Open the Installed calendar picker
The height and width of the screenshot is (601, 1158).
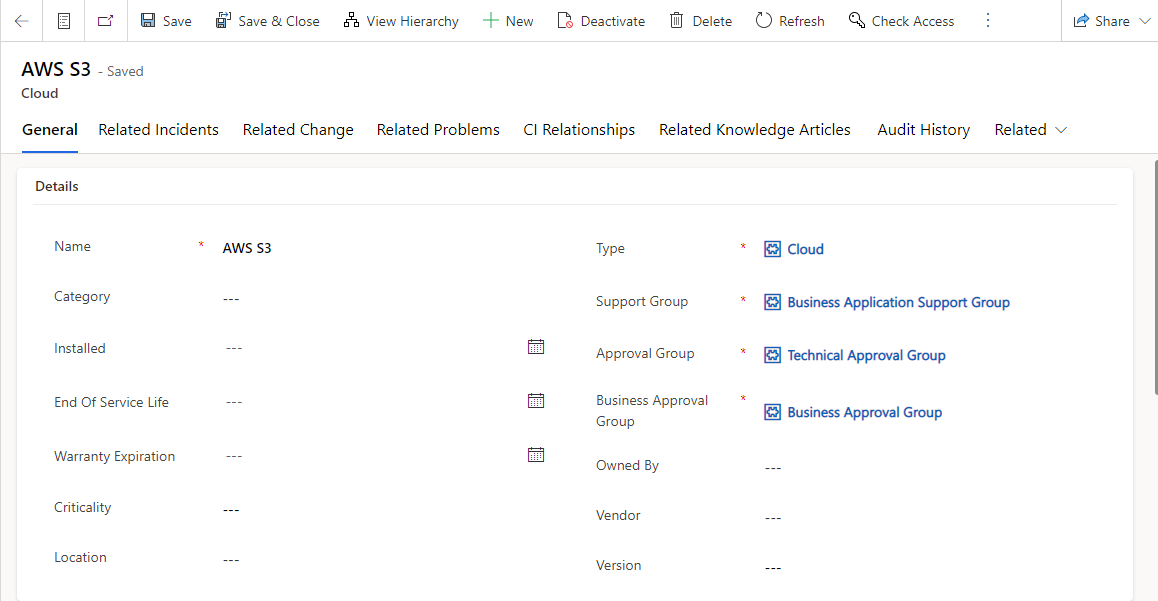[536, 347]
